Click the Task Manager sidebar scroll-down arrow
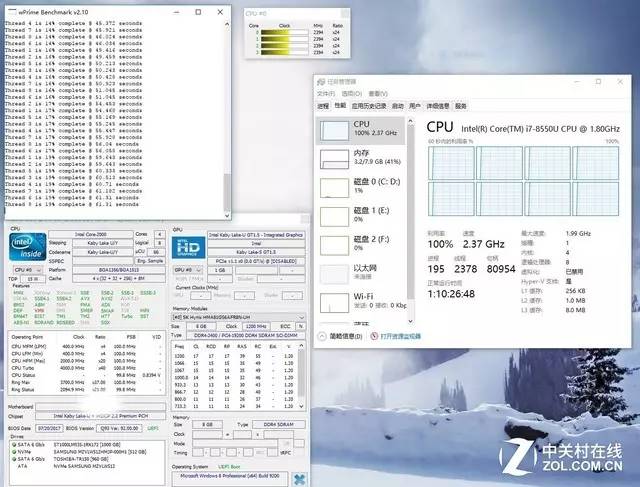This screenshot has height=487, width=640. tap(411, 321)
